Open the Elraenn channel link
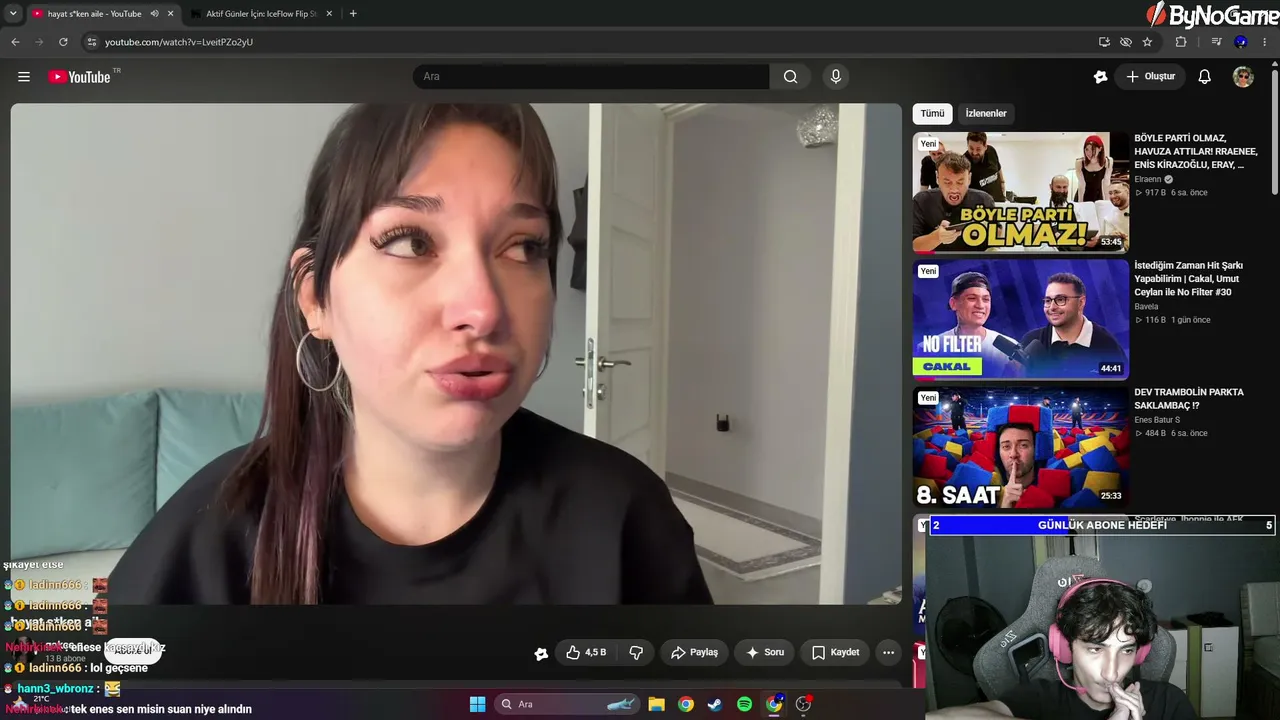This screenshot has height=720, width=1280. (1148, 180)
